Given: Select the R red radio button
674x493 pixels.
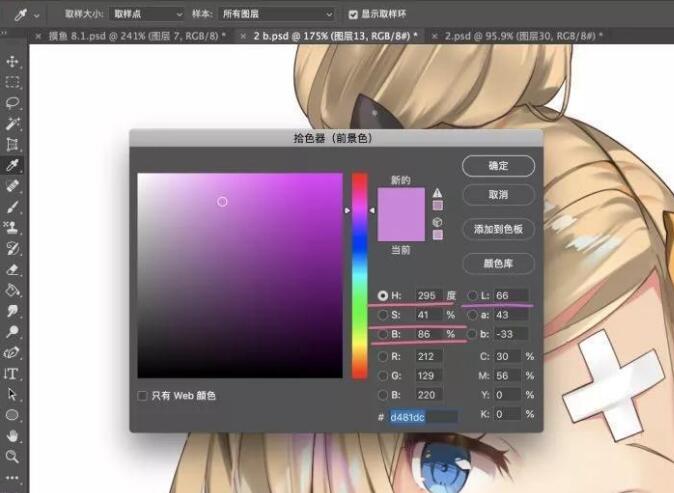Looking at the screenshot, I should [383, 356].
